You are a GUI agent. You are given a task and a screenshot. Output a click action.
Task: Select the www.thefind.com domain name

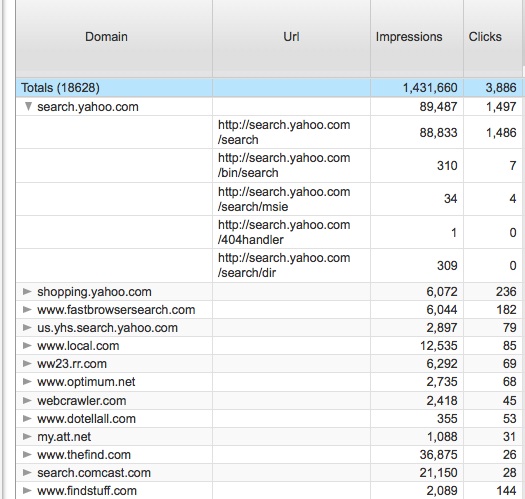click(x=84, y=455)
